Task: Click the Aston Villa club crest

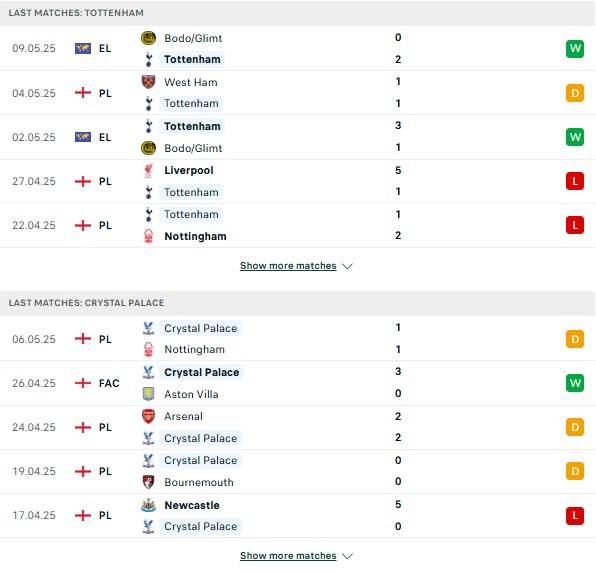Action: [x=148, y=394]
